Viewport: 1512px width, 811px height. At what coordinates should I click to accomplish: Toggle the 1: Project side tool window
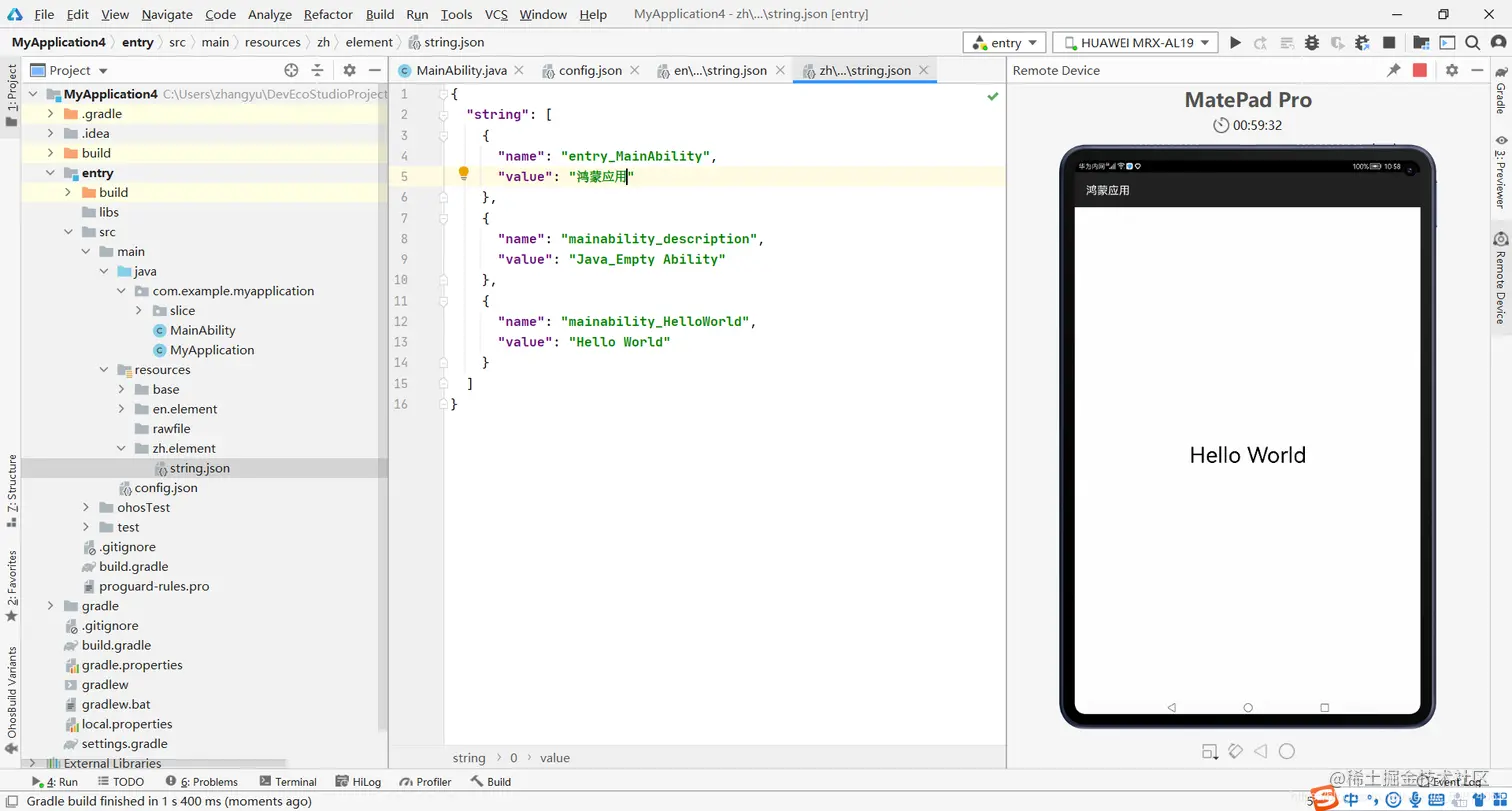[11, 96]
